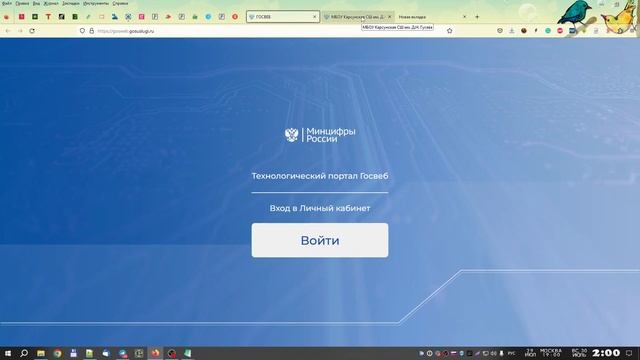Click the Минцифры России logo
The height and width of the screenshot is (360, 640).
320,135
